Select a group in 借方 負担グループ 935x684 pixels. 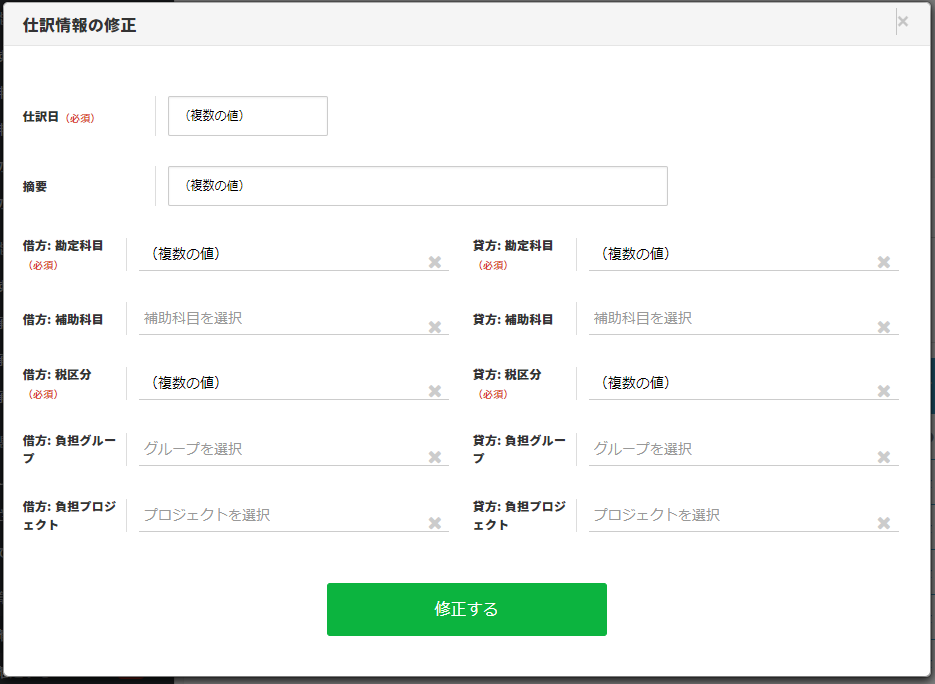[280, 449]
